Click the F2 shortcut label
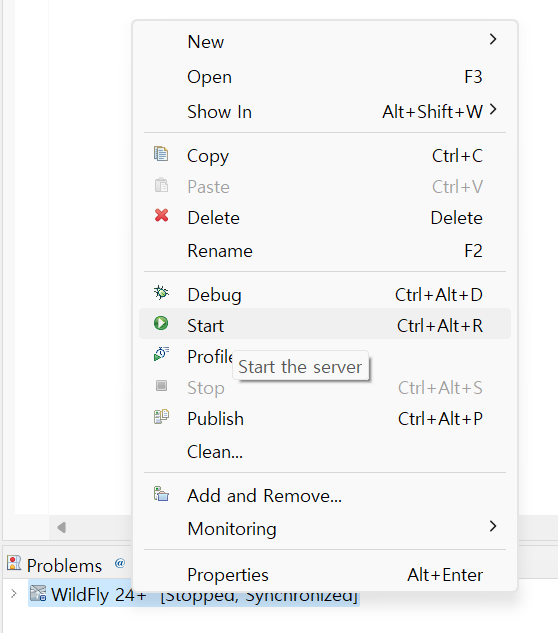 (x=473, y=251)
